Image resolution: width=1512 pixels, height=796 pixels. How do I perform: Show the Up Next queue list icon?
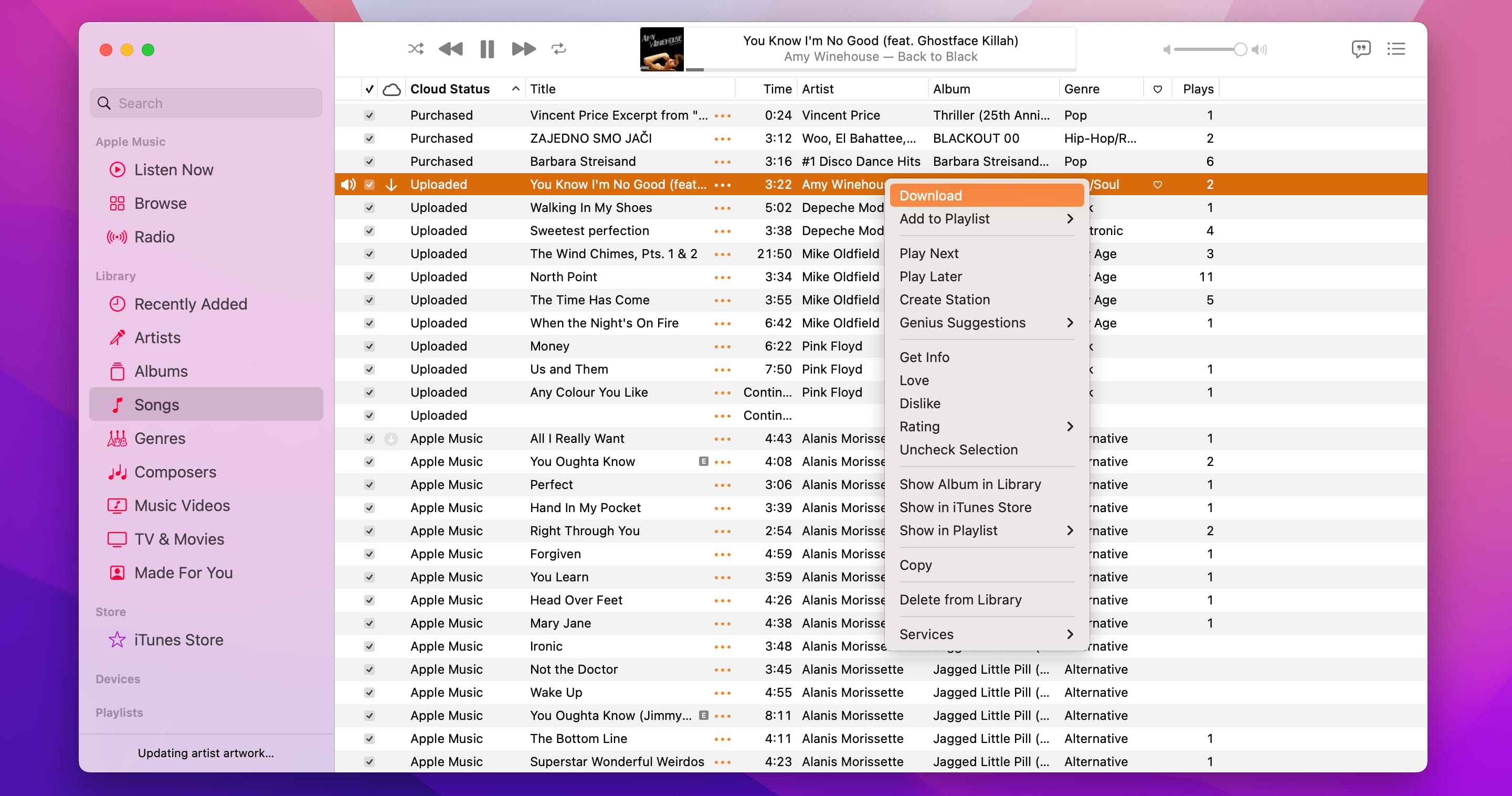[1396, 49]
